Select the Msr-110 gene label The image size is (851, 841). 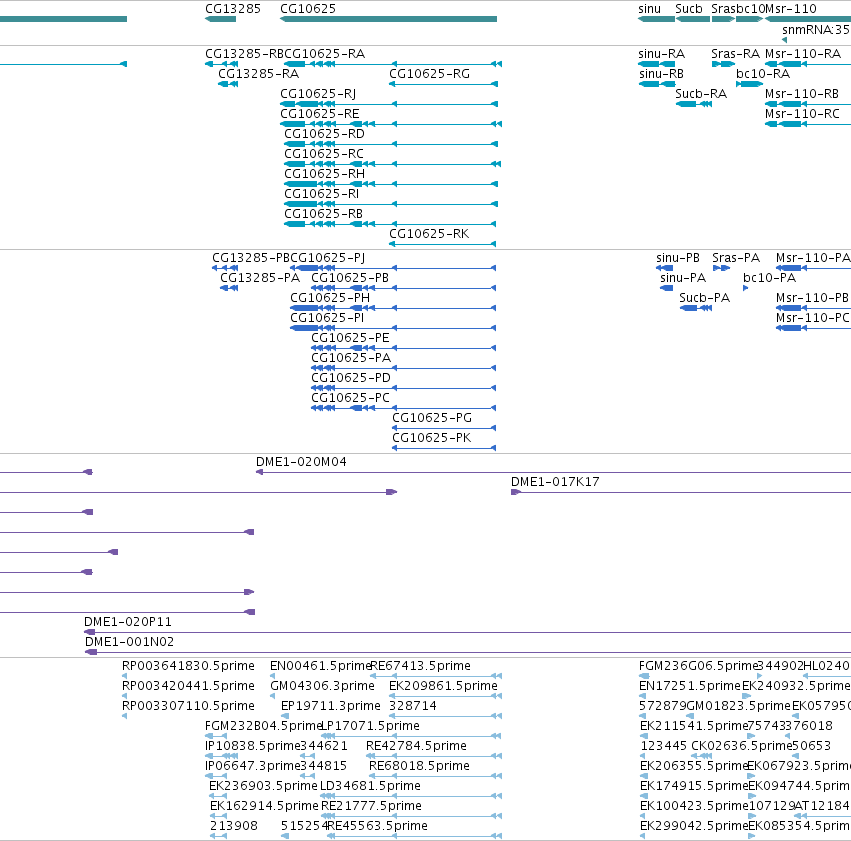(791, 9)
